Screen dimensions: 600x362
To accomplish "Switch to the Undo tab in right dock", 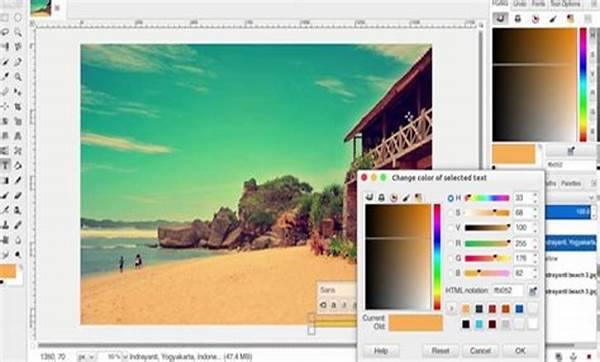I will [519, 4].
